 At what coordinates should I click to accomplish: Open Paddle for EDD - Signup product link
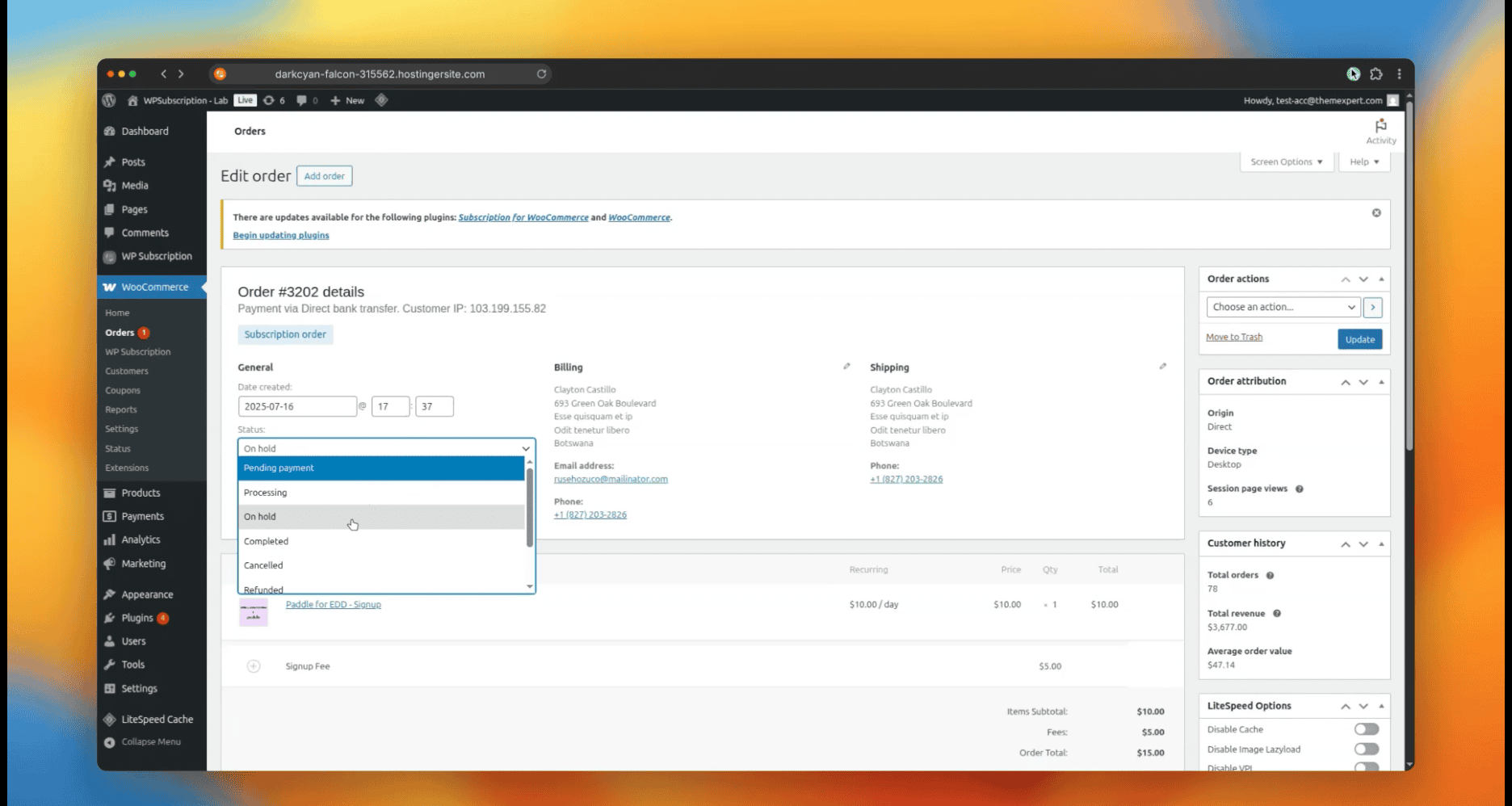click(x=333, y=604)
